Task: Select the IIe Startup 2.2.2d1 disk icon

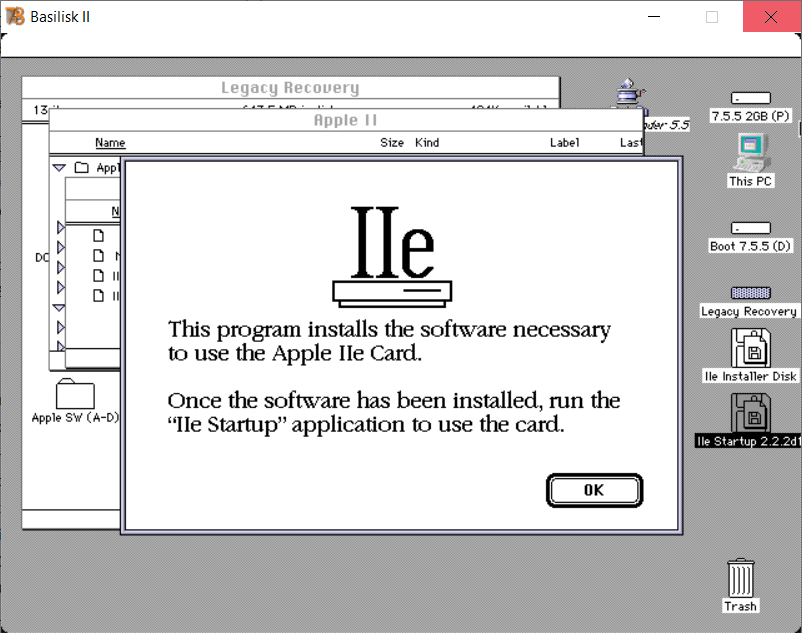Action: coord(750,413)
